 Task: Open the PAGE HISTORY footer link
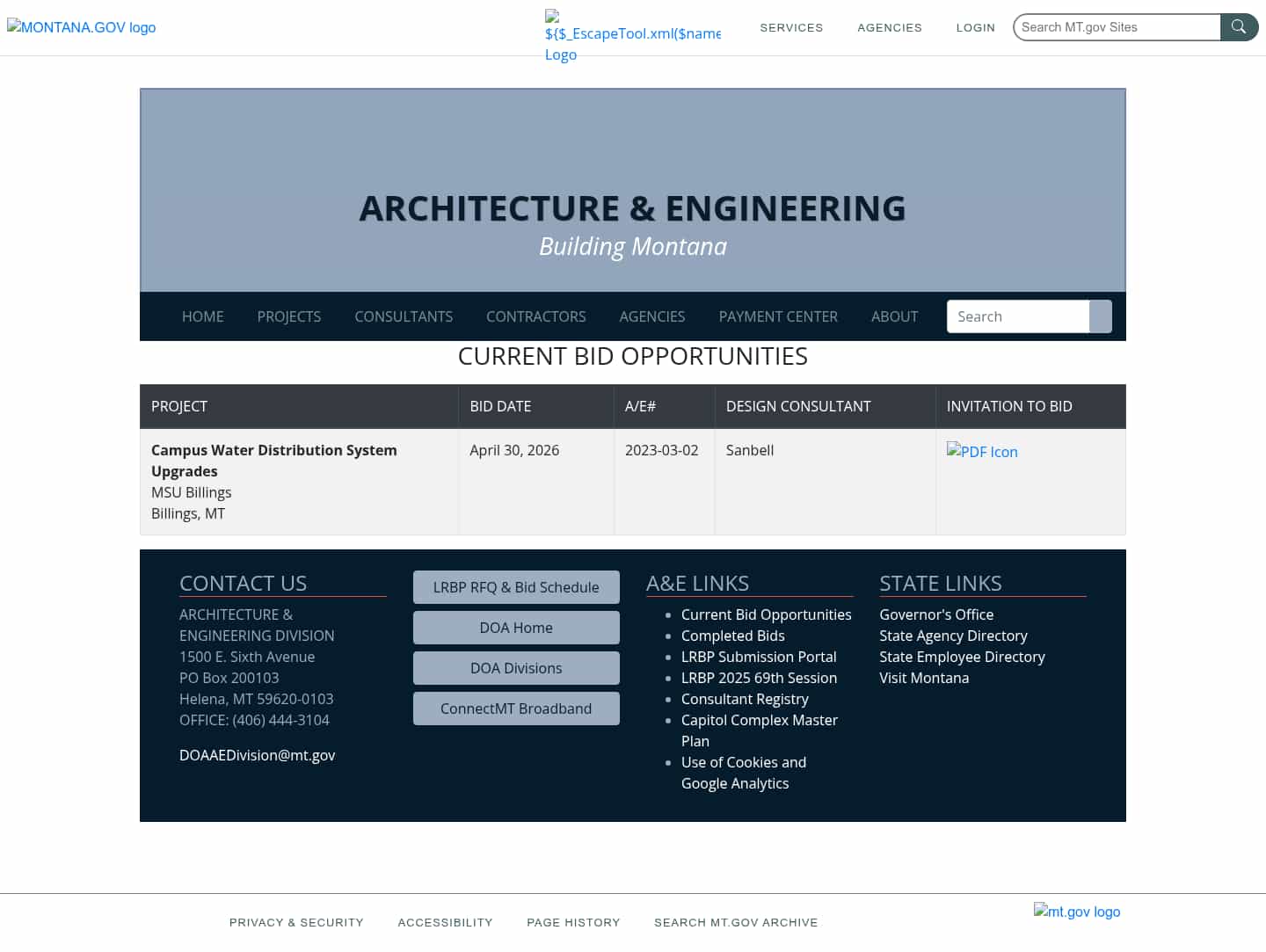(573, 922)
